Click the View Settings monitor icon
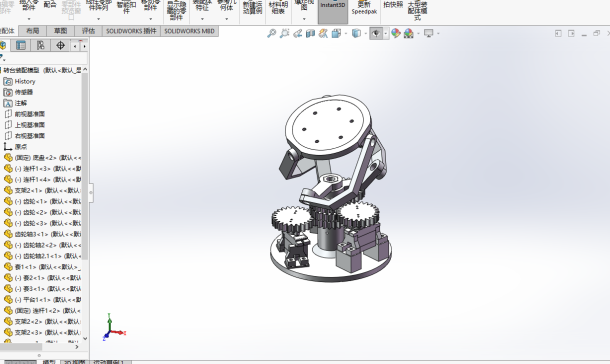610x364 pixels. [x=428, y=33]
